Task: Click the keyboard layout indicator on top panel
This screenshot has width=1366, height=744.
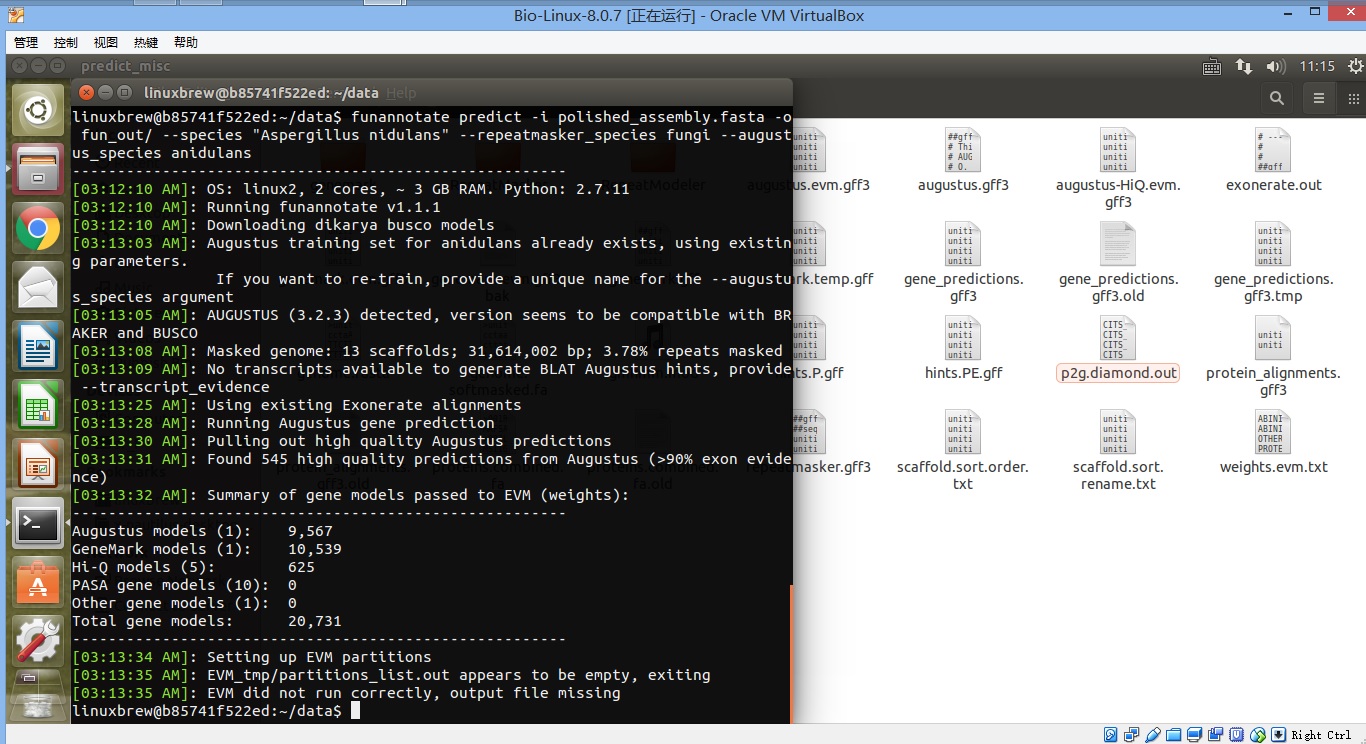Action: coord(1211,65)
